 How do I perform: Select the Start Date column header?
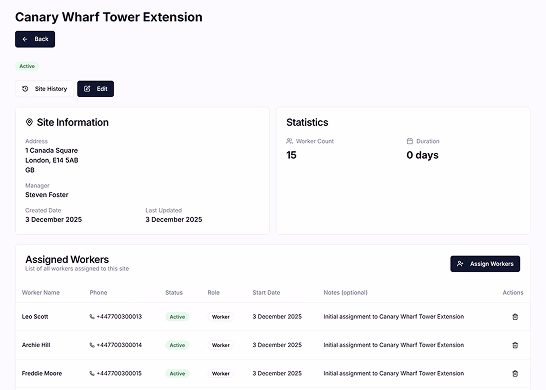(266, 292)
